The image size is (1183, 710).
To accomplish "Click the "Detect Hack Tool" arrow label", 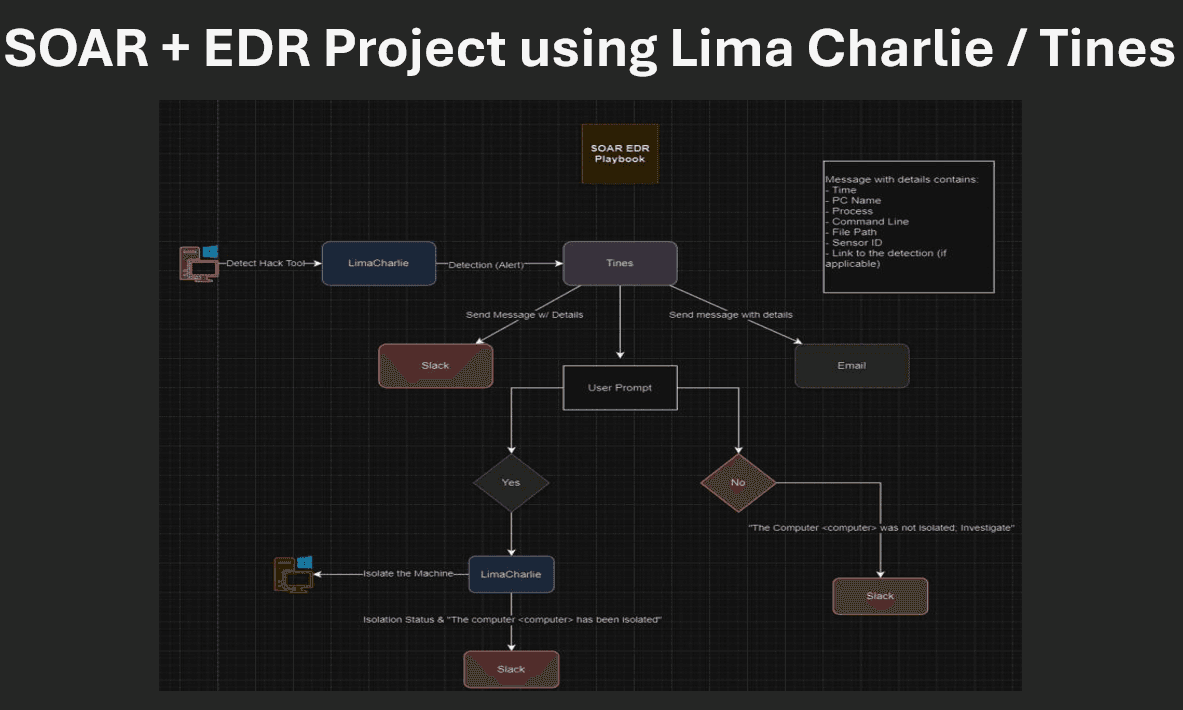I will pos(265,264).
